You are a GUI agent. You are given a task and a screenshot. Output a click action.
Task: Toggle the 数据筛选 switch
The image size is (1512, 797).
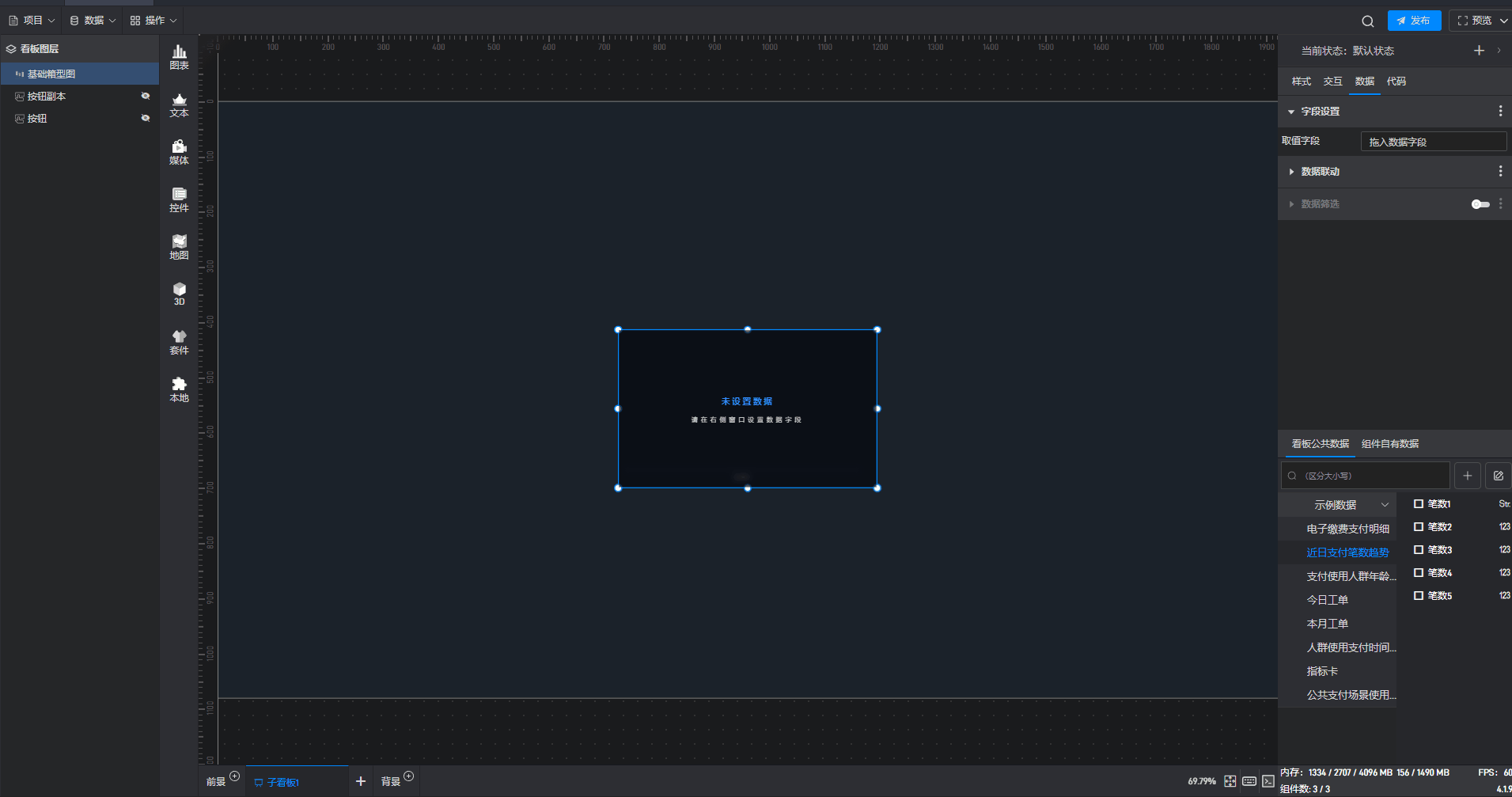coord(1480,204)
